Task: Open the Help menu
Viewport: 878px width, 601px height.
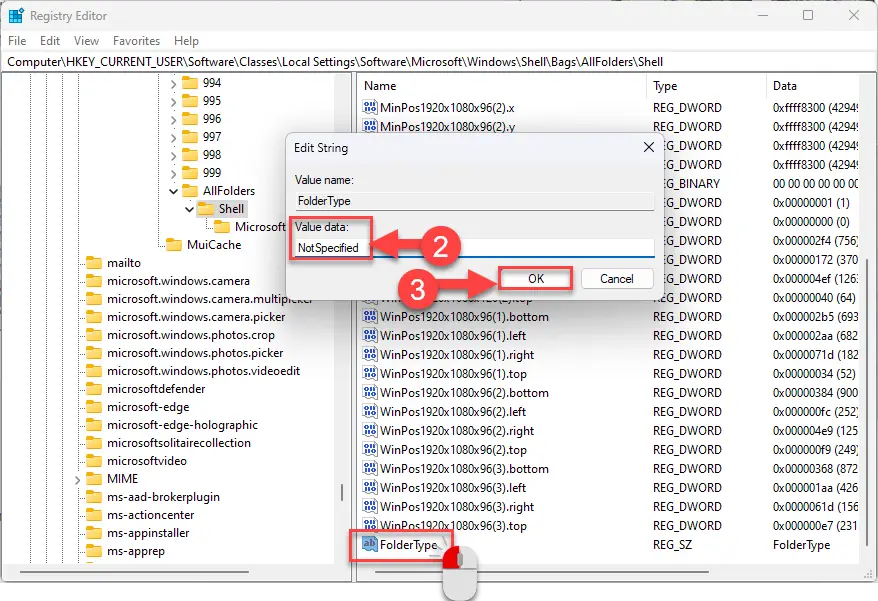Action: pos(186,41)
